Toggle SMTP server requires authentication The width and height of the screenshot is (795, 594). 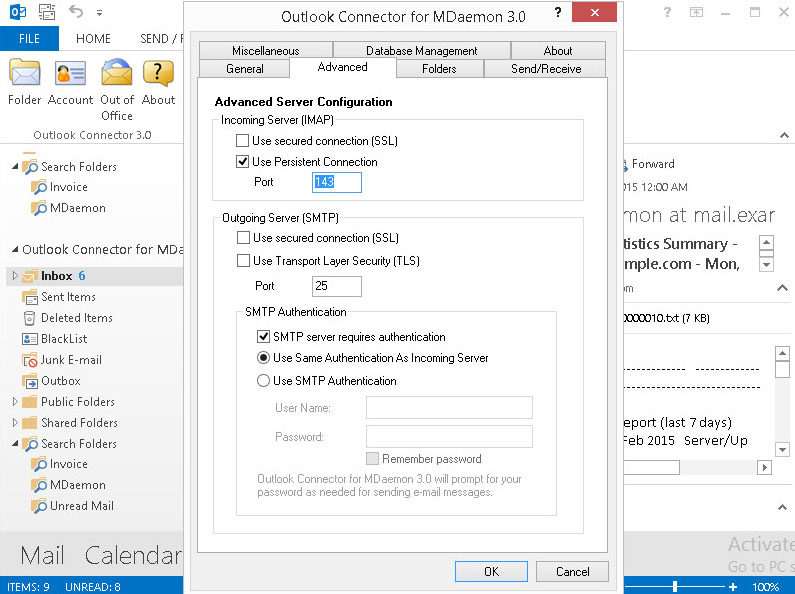pyautogui.click(x=263, y=337)
